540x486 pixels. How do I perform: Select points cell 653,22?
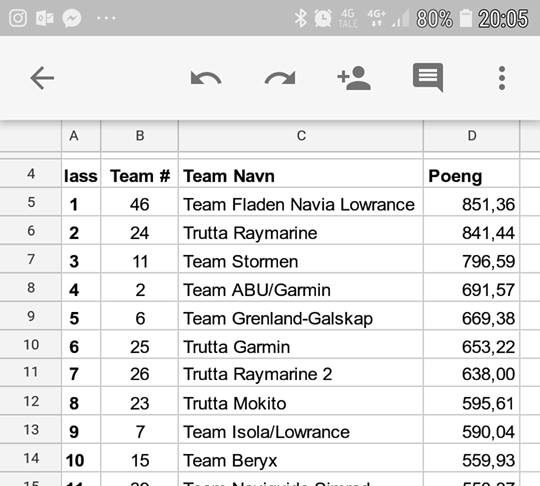[471, 344]
